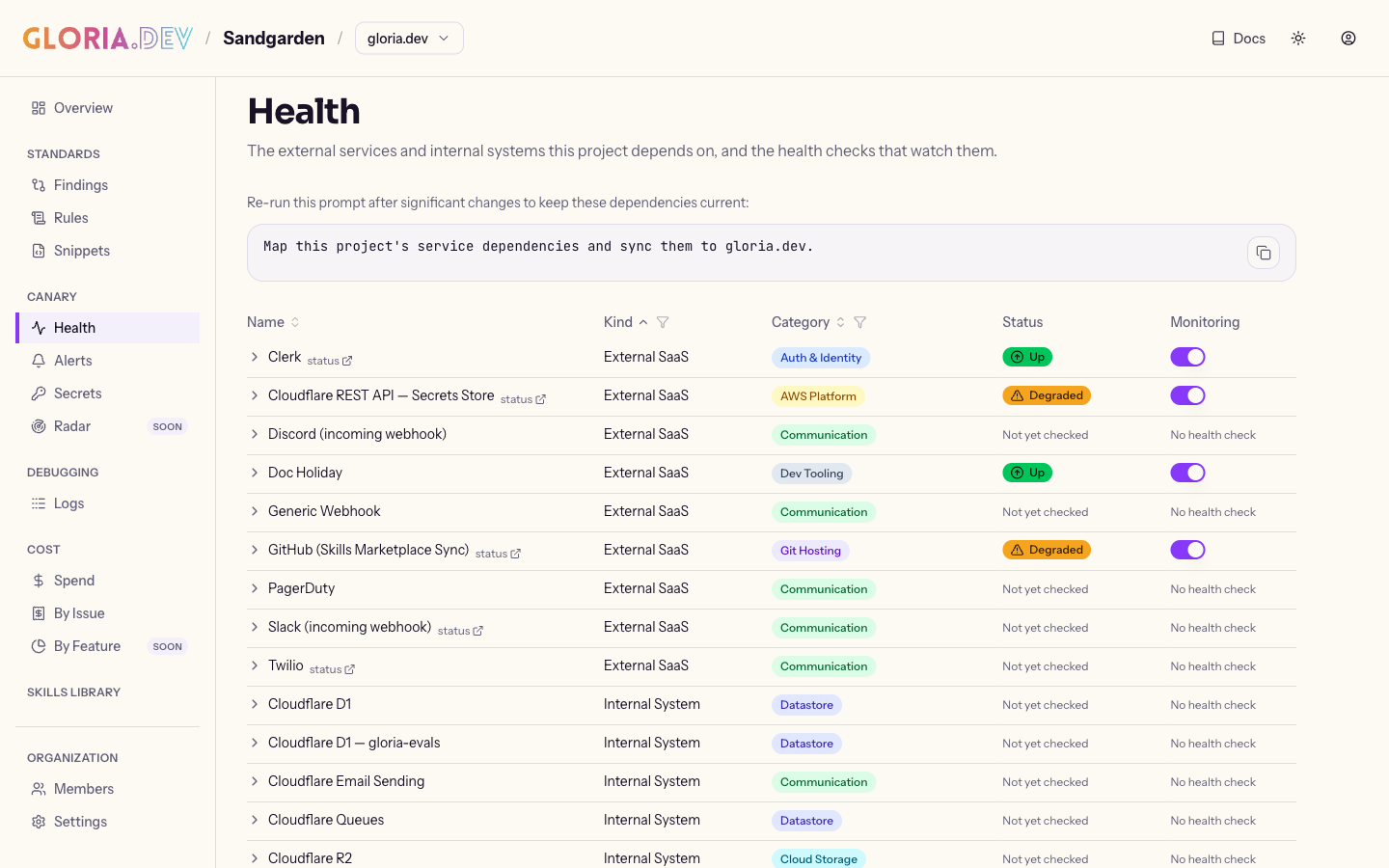This screenshot has width=1389, height=868.
Task: Click the Radar icon in sidebar
Action: click(x=39, y=426)
